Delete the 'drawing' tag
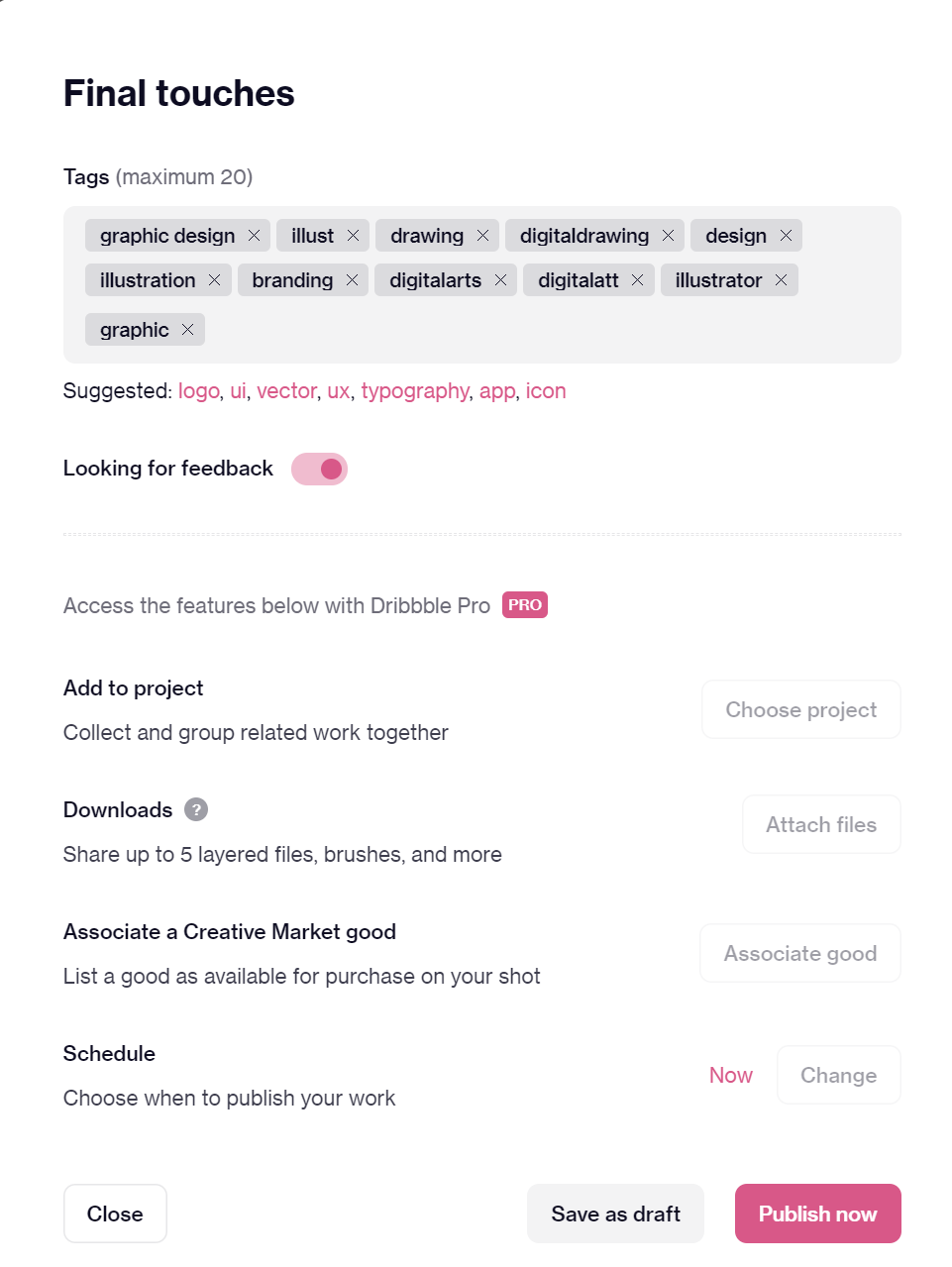Image resolution: width=952 pixels, height=1267 pixels. coord(482,236)
